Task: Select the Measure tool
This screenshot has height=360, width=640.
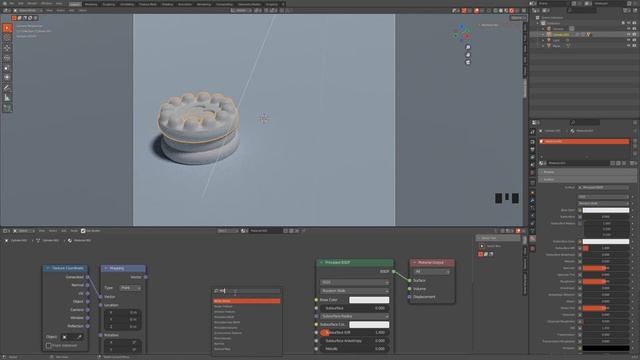Action: (7, 98)
